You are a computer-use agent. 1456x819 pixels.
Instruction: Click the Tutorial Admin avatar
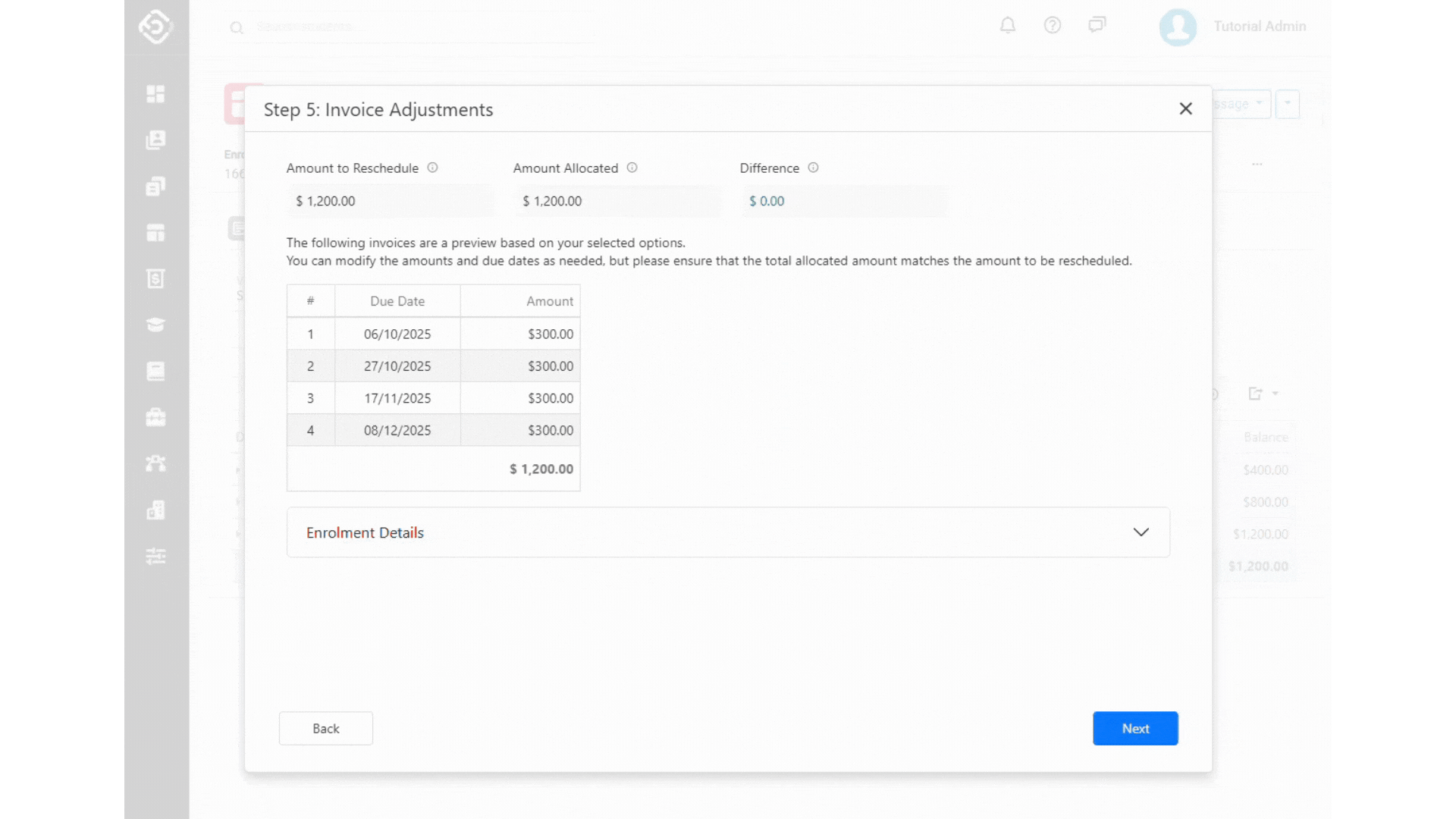[x=1178, y=27]
